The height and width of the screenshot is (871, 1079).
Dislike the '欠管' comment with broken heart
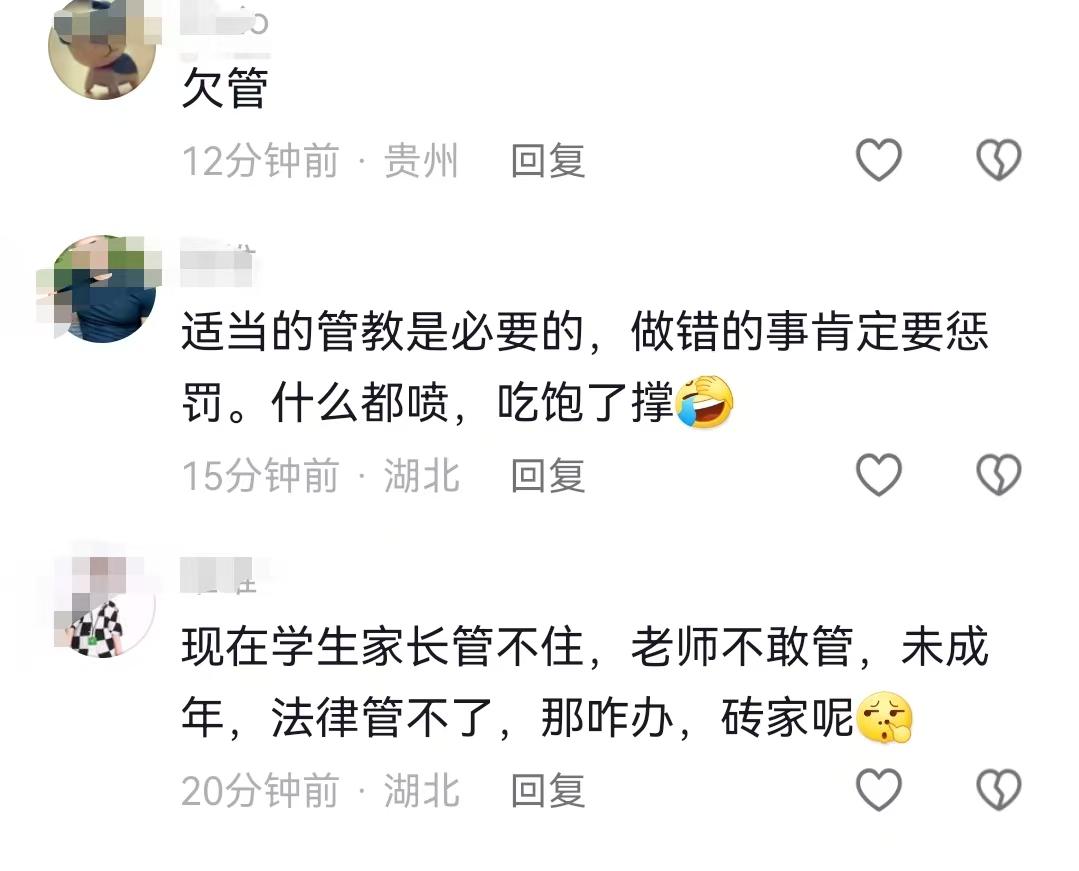coord(999,160)
